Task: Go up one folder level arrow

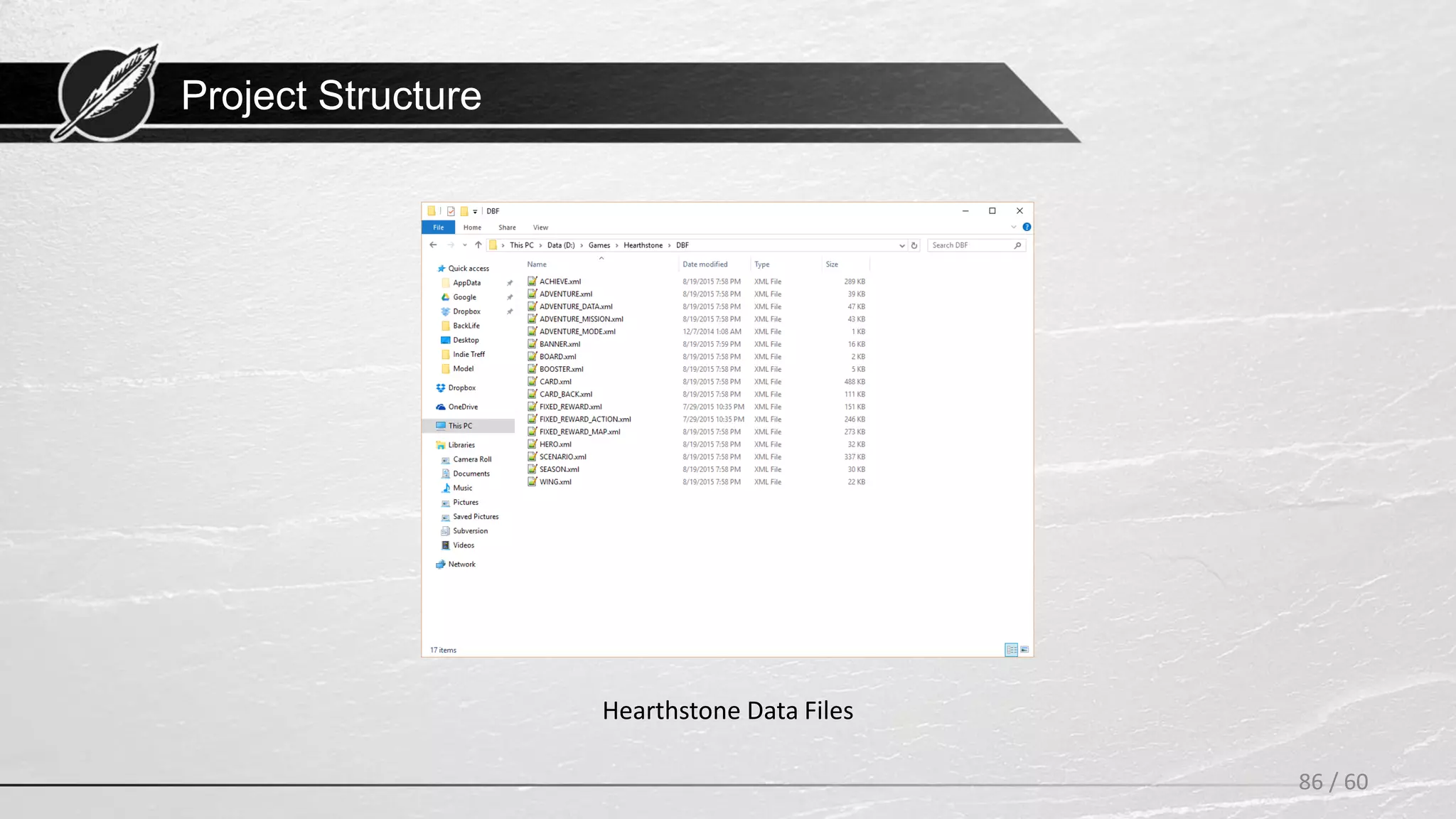Action: point(478,245)
